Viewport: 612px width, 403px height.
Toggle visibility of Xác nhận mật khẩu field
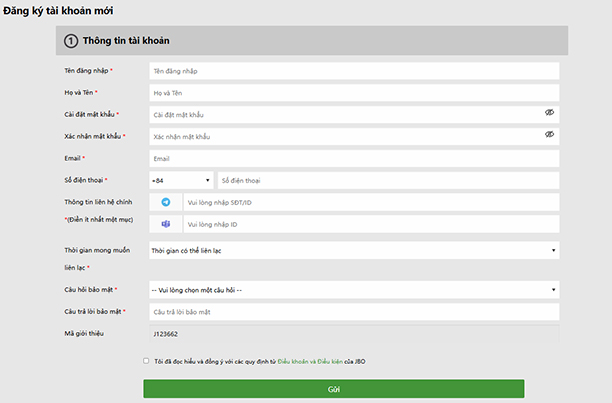pyautogui.click(x=549, y=136)
